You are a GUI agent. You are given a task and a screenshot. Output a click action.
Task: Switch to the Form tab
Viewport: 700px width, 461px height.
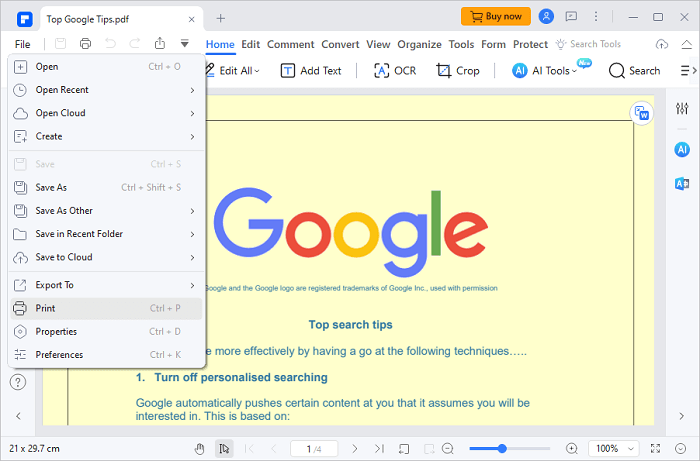[x=493, y=44]
